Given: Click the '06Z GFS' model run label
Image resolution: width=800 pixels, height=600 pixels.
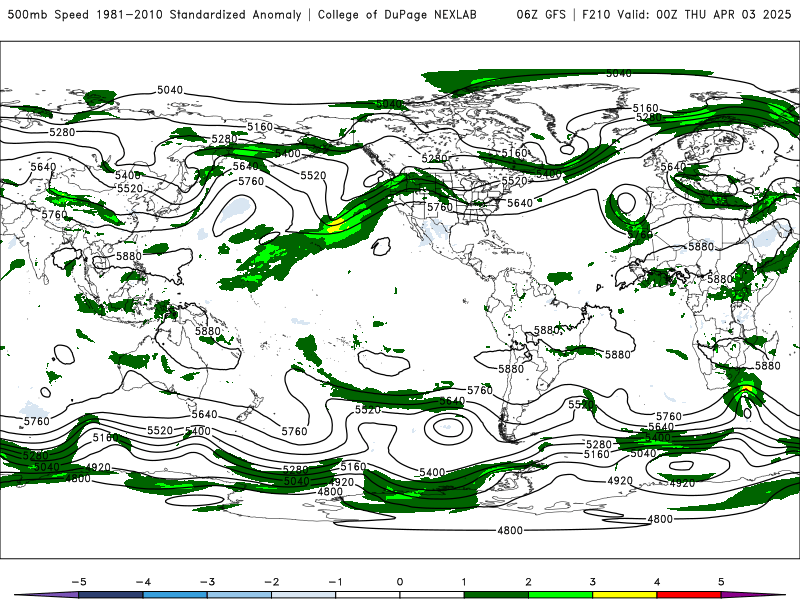Looking at the screenshot, I should 541,15.
